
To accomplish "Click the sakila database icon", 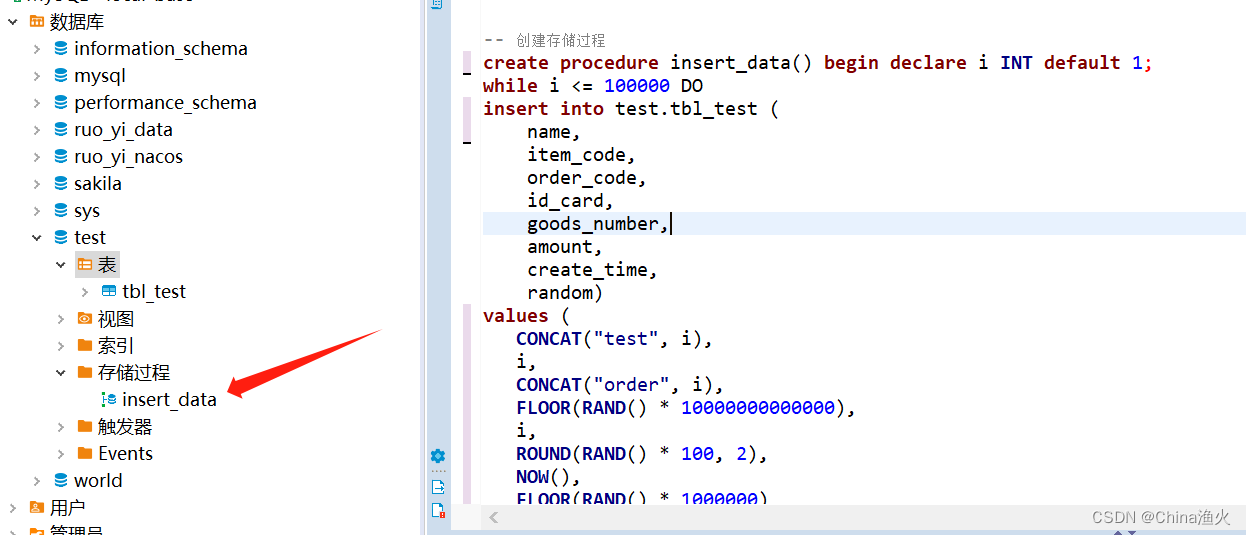I will pos(61,183).
